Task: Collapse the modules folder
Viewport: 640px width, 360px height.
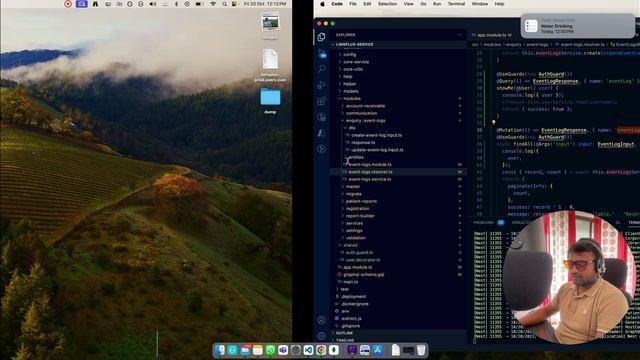Action: [398, 98]
